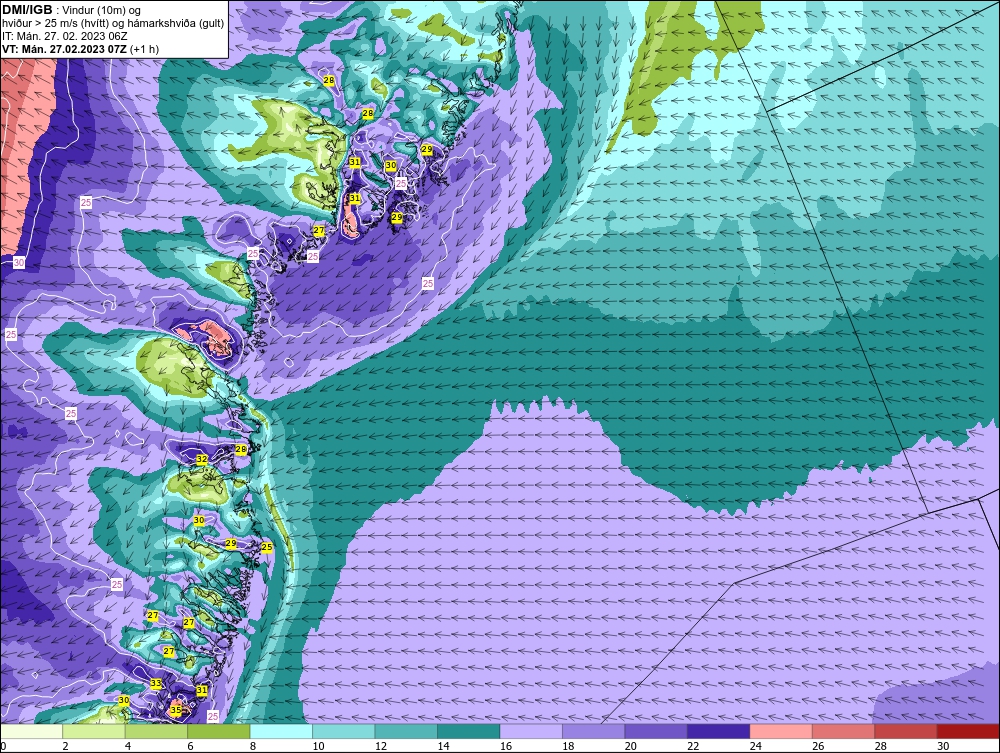Viewport: 1000px width, 753px height.
Task: Click the title line 'DMI/IGB : Vindur (10m) og'
Action: 71,10
